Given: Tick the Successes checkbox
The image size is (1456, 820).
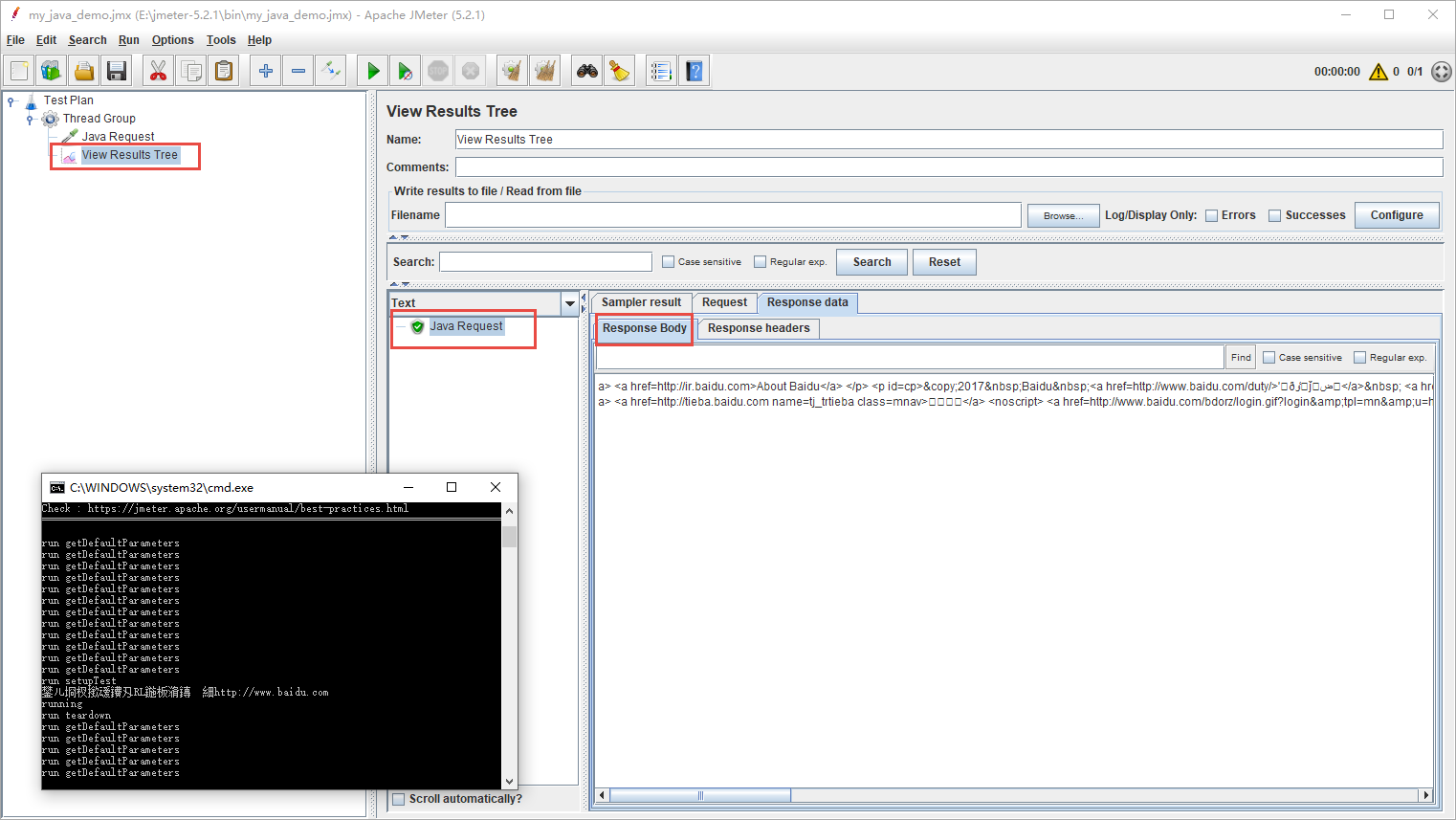Looking at the screenshot, I should (x=1274, y=215).
